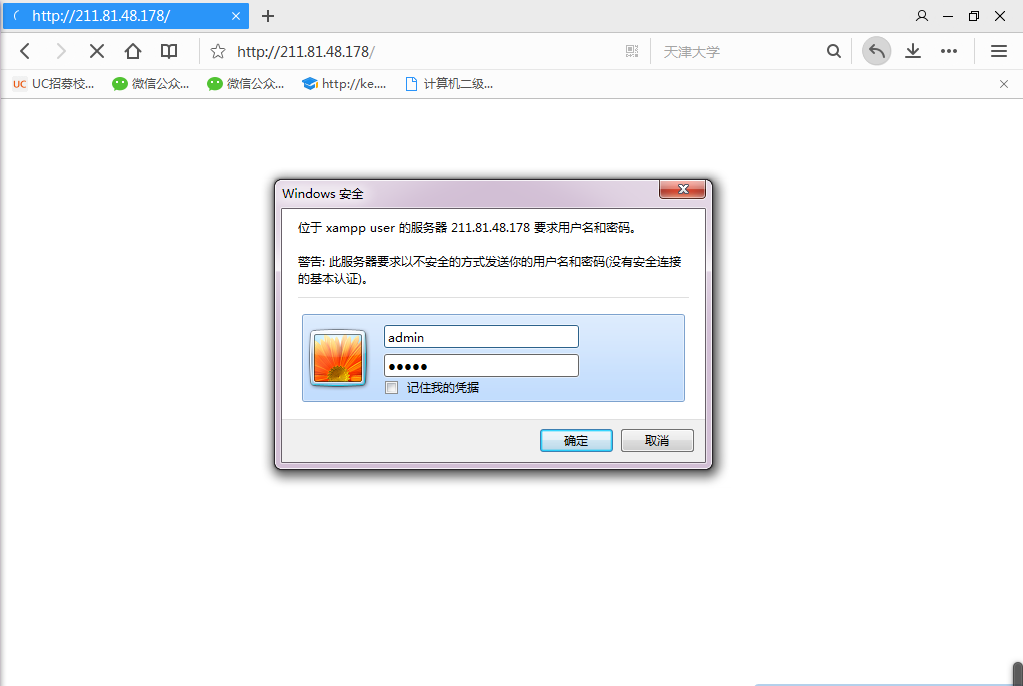
Task: Open the downloads icon
Action: [913, 51]
